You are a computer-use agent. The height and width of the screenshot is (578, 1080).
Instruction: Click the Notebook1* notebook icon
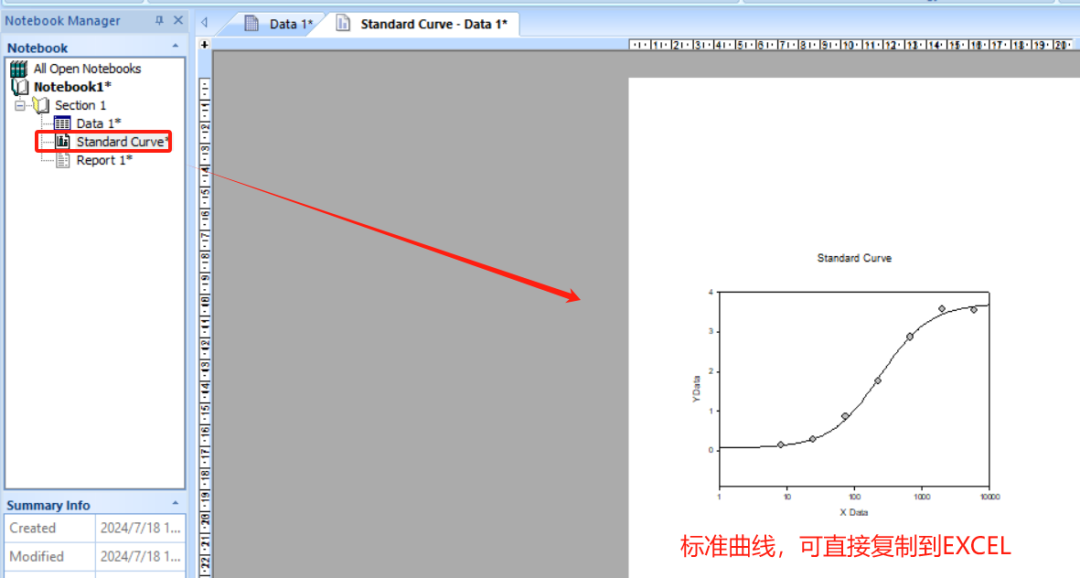[x=20, y=87]
